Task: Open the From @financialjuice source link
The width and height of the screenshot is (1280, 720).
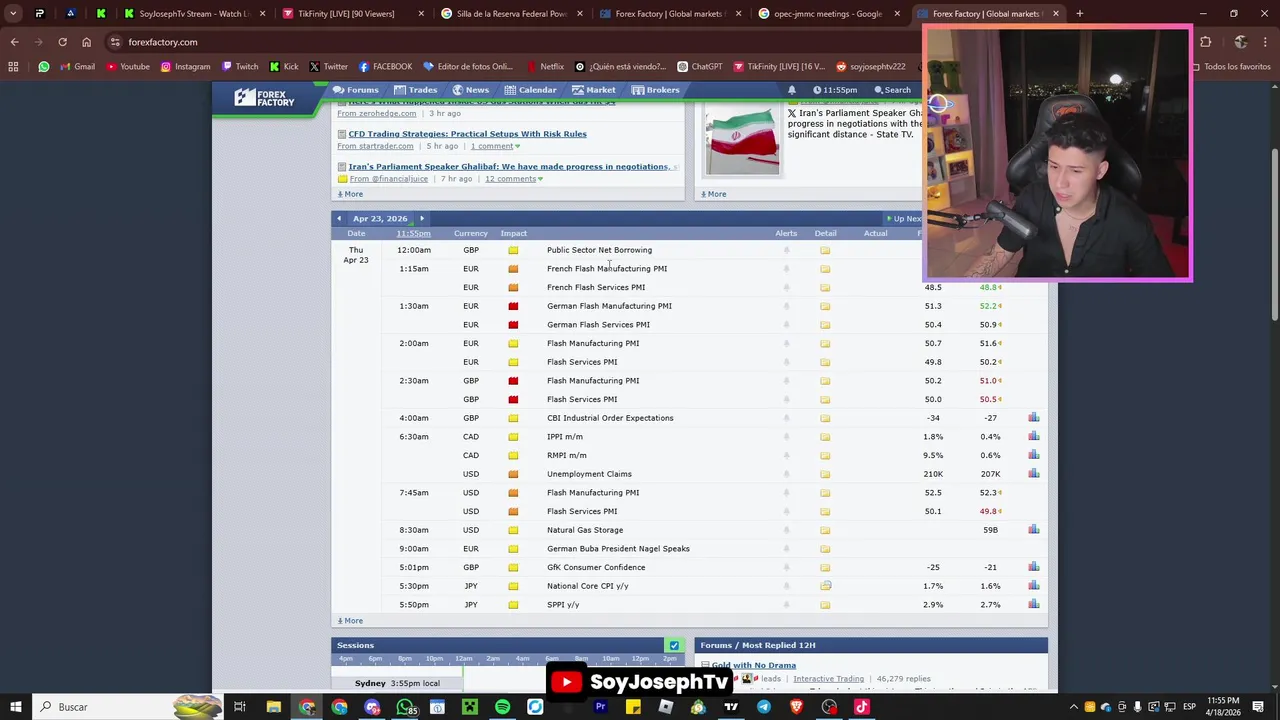Action: coord(389,179)
